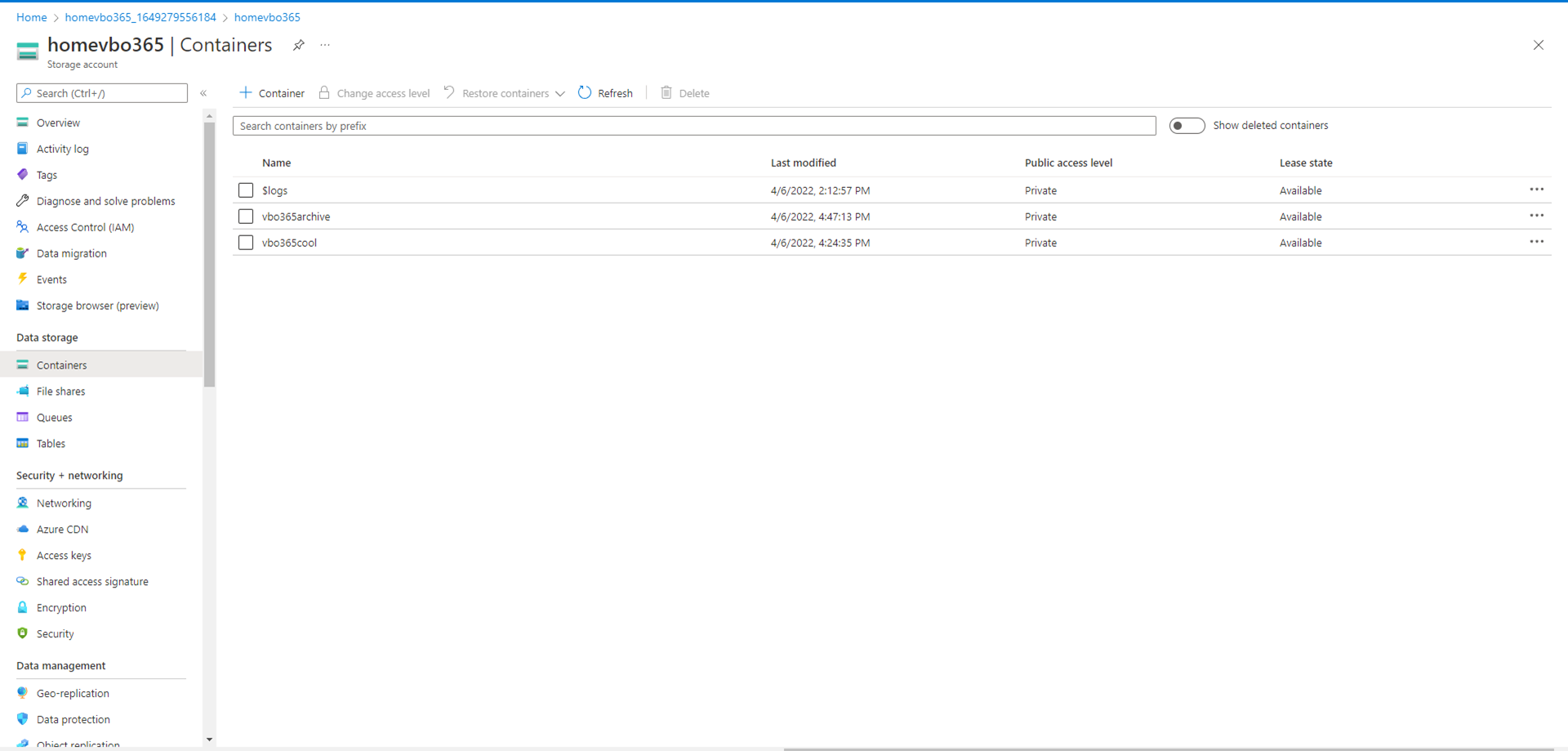Tick the vbo365cool container checkbox

tap(246, 243)
